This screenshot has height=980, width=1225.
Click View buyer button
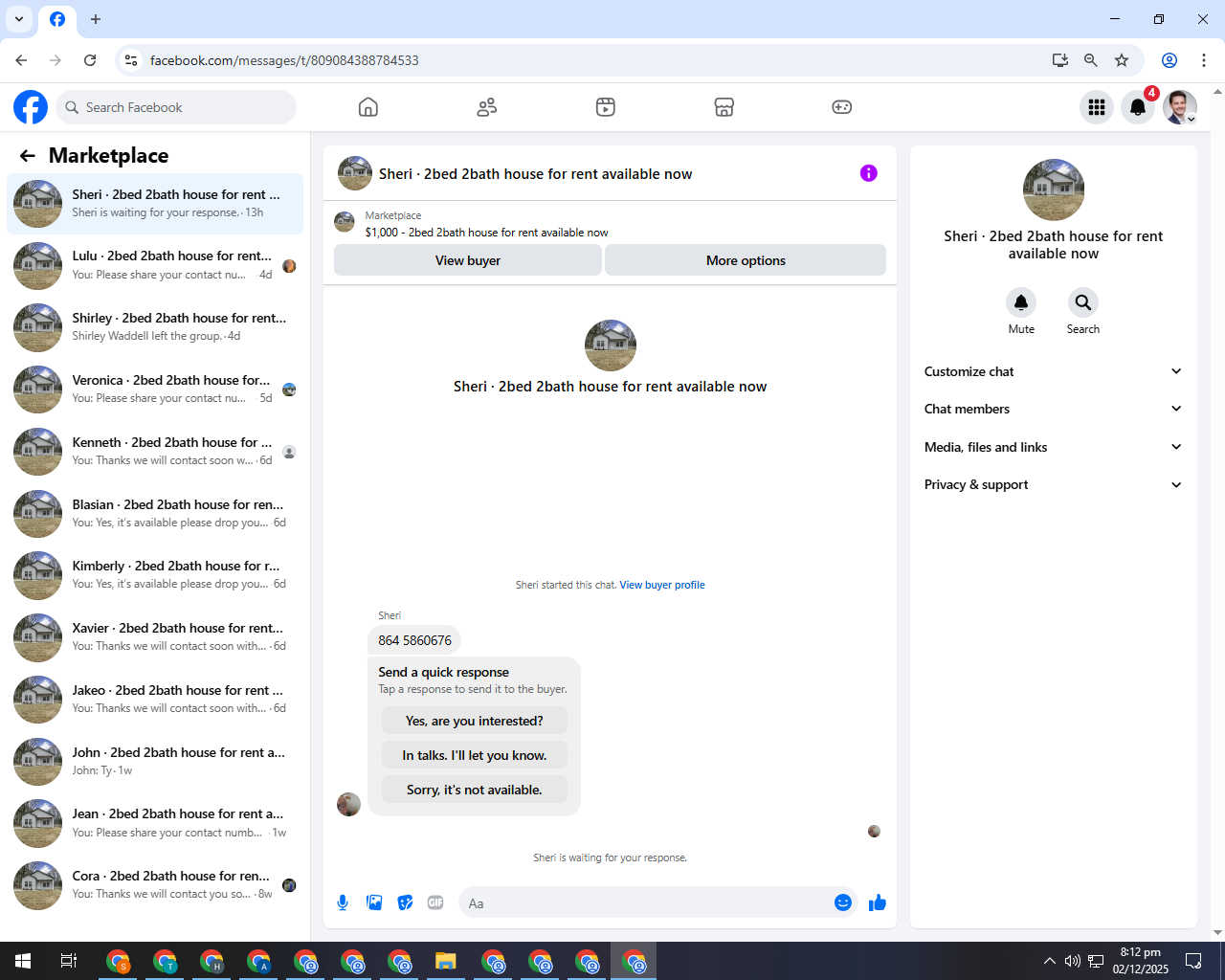click(468, 260)
